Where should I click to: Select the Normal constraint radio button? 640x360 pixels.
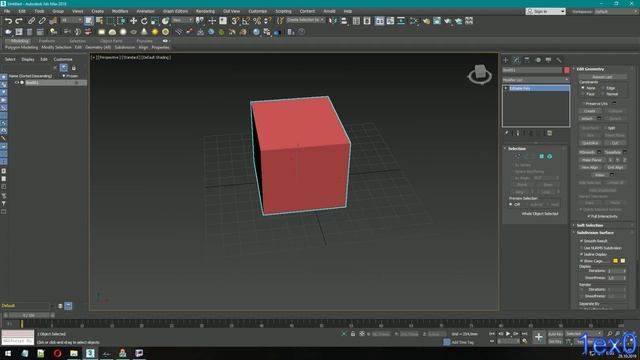(603, 94)
